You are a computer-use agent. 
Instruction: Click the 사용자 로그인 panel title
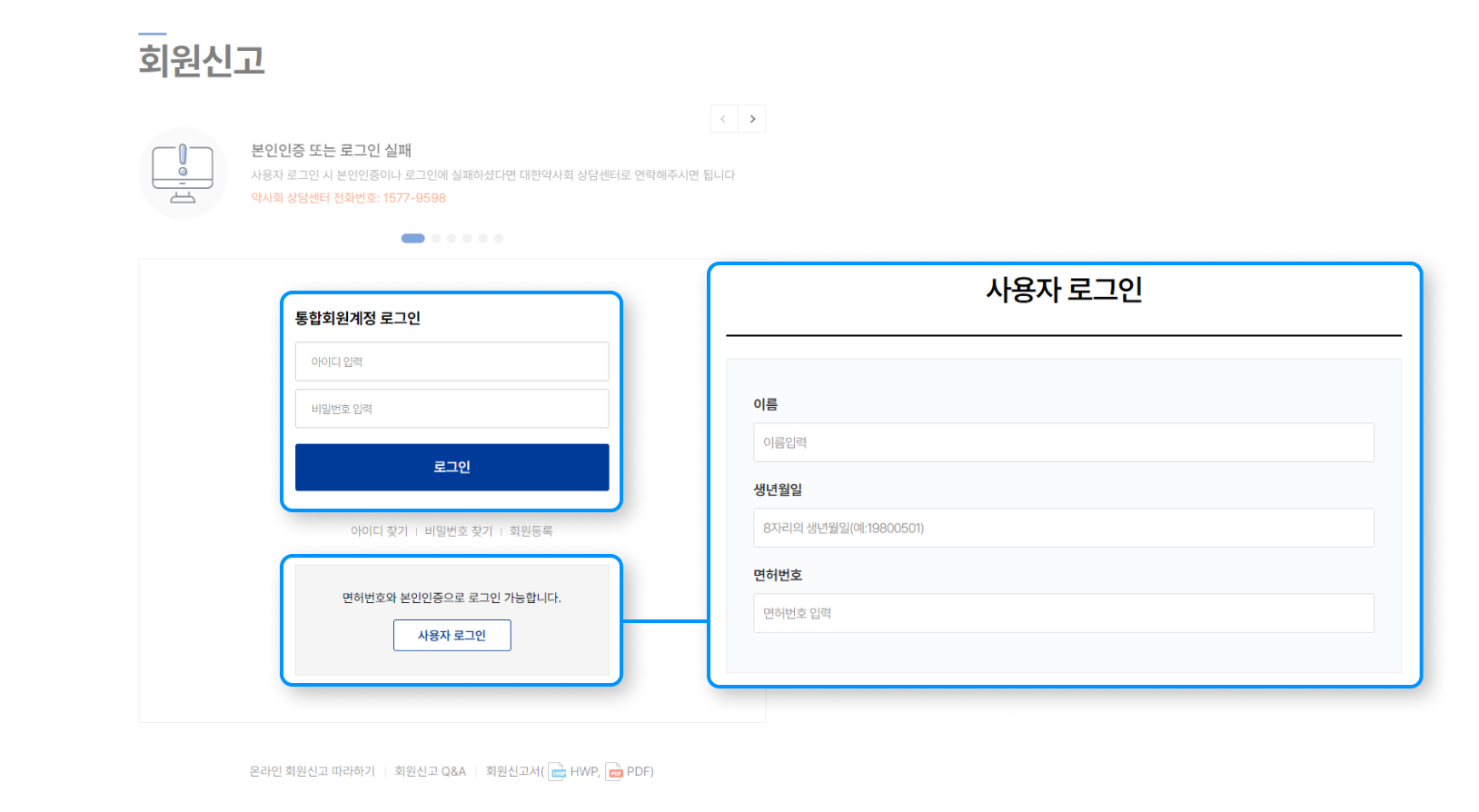click(1064, 290)
